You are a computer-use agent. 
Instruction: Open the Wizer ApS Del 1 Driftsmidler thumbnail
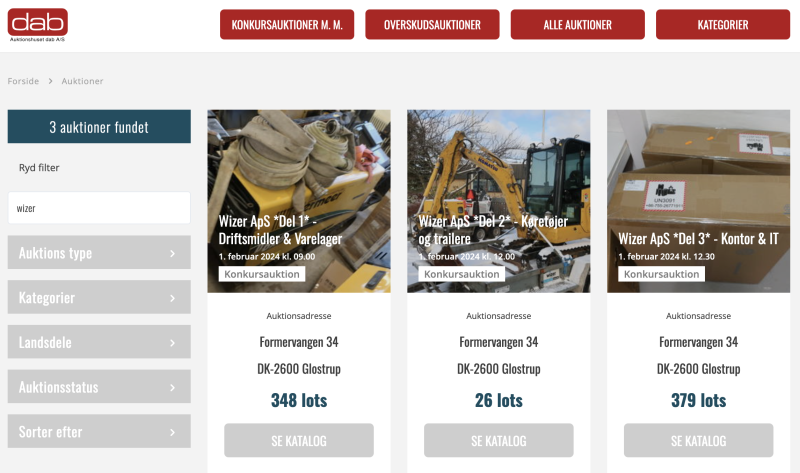point(299,201)
